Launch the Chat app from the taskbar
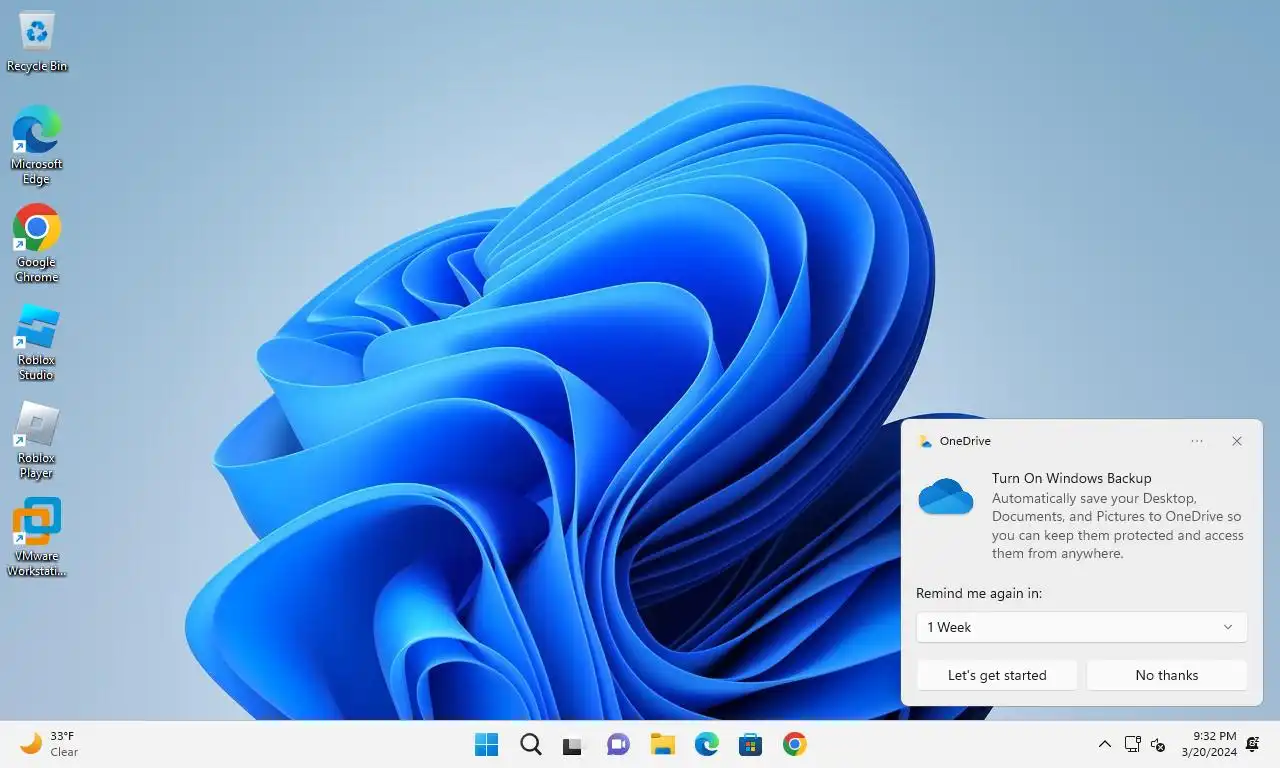The width and height of the screenshot is (1280, 768). [618, 744]
